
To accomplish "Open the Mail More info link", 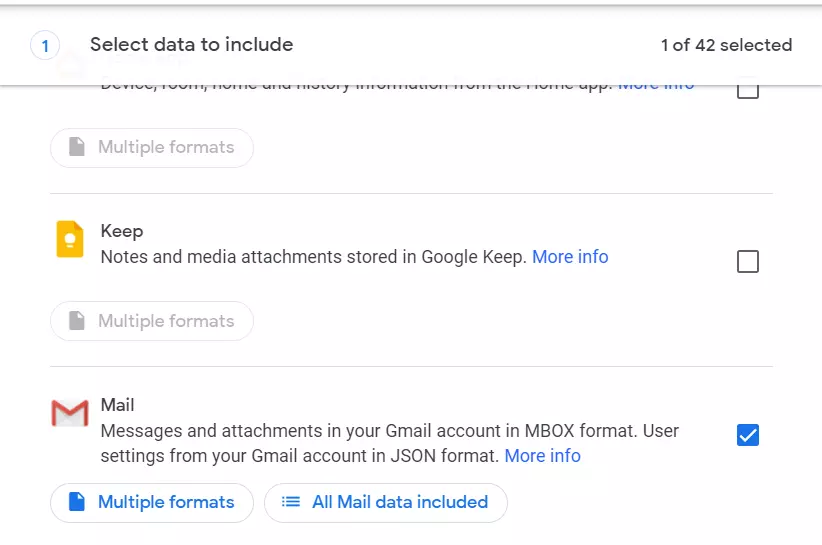I will pyautogui.click(x=542, y=456).
